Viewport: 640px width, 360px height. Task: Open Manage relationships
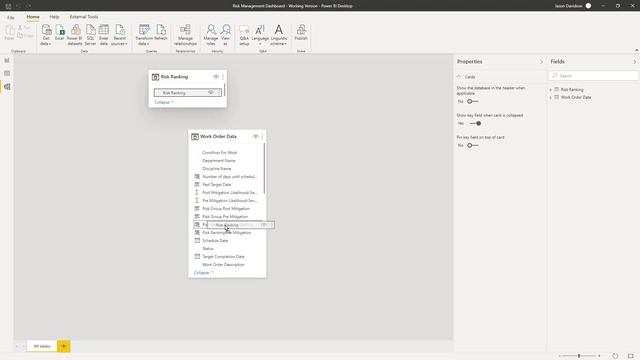coord(185,35)
